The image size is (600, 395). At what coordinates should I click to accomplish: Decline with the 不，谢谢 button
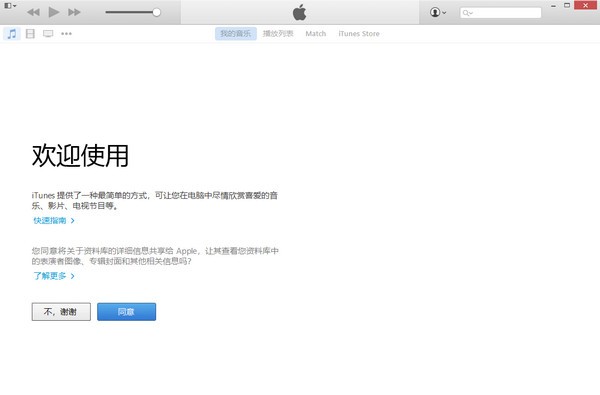point(61,312)
